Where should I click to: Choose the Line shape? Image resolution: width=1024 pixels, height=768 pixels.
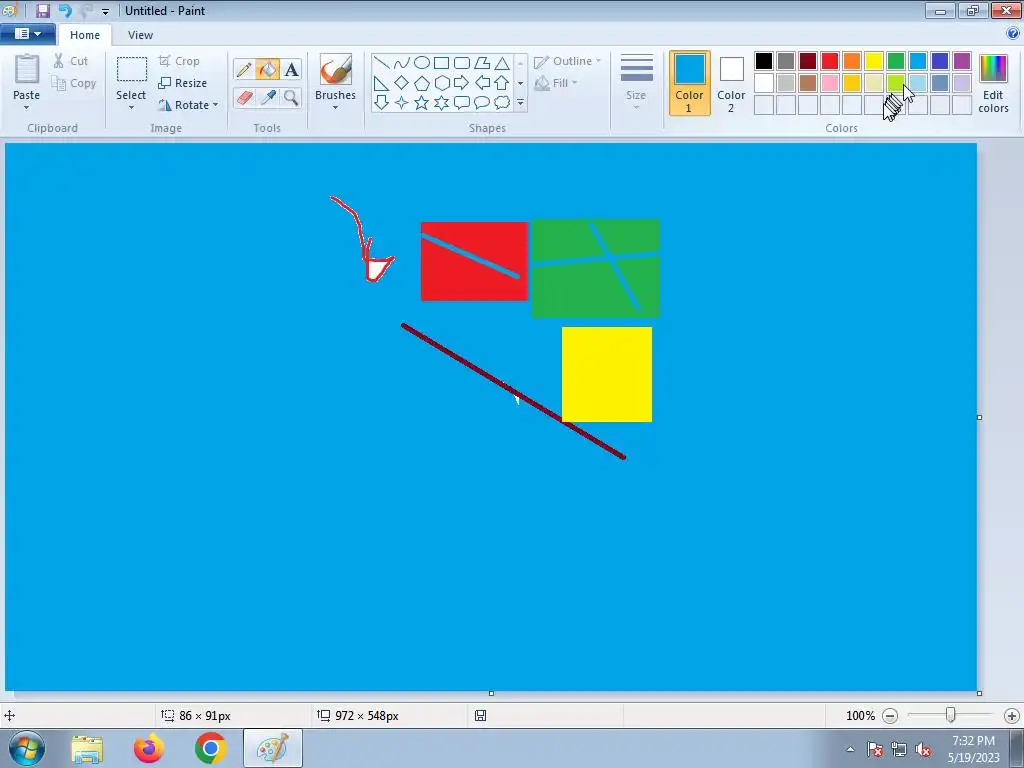(381, 63)
